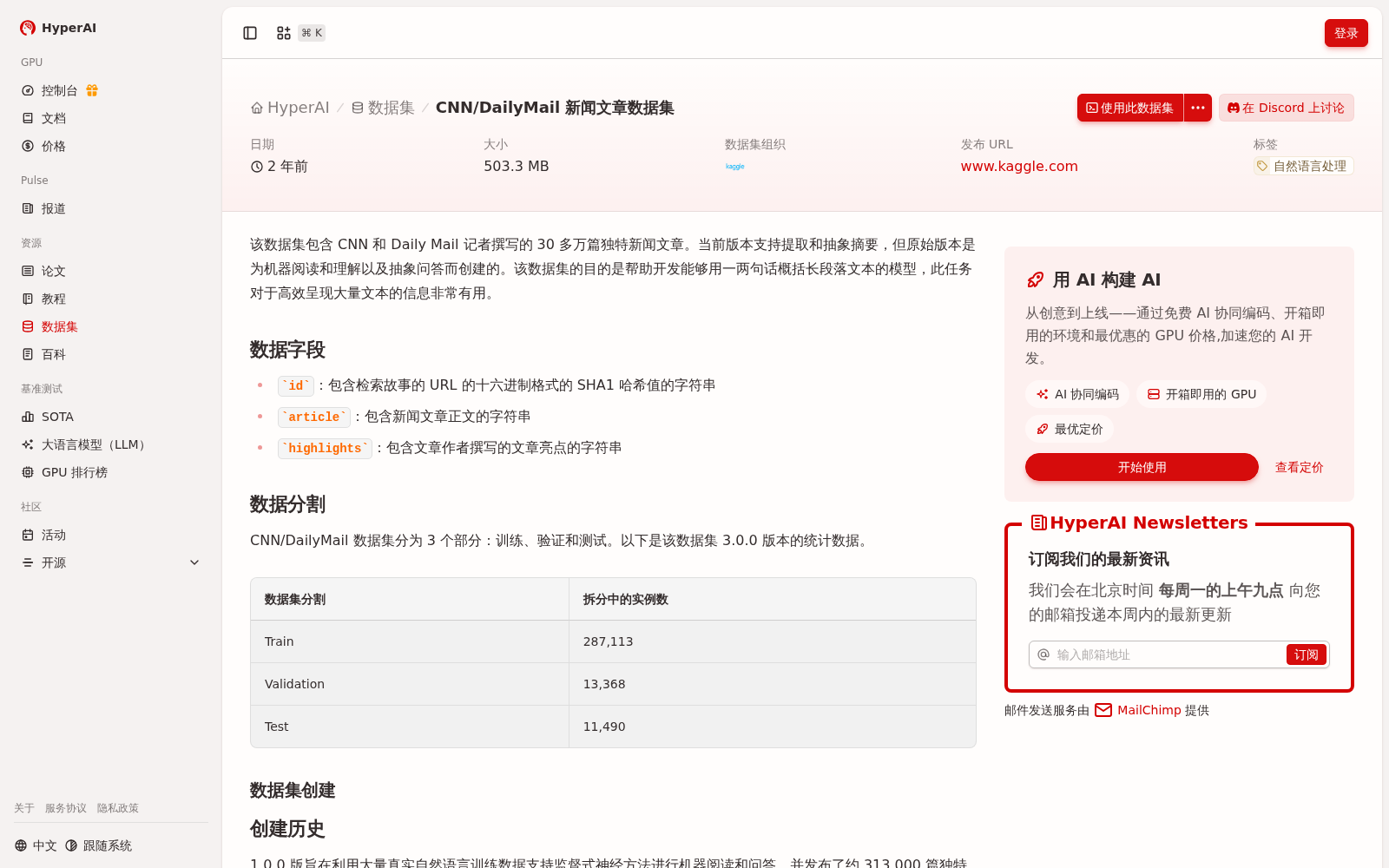The image size is (1389, 868).
Task: Click the 最优定价 chip
Action: point(1070,429)
